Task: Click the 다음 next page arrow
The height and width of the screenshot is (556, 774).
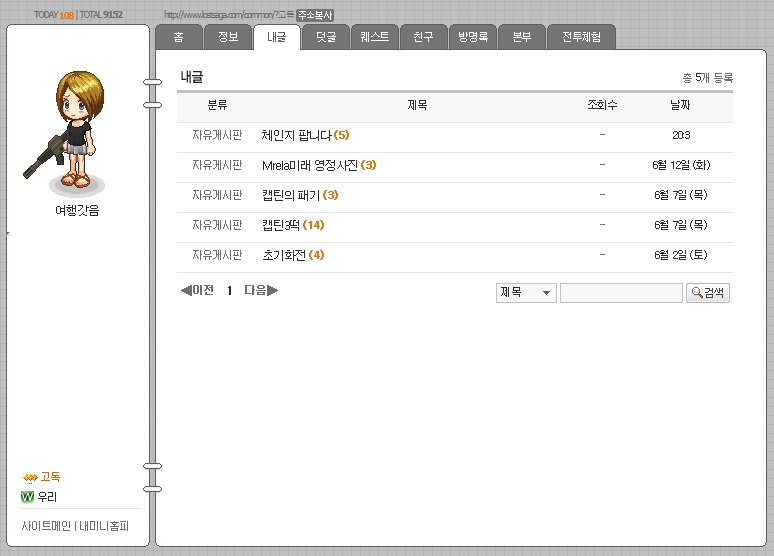Action: (x=261, y=290)
